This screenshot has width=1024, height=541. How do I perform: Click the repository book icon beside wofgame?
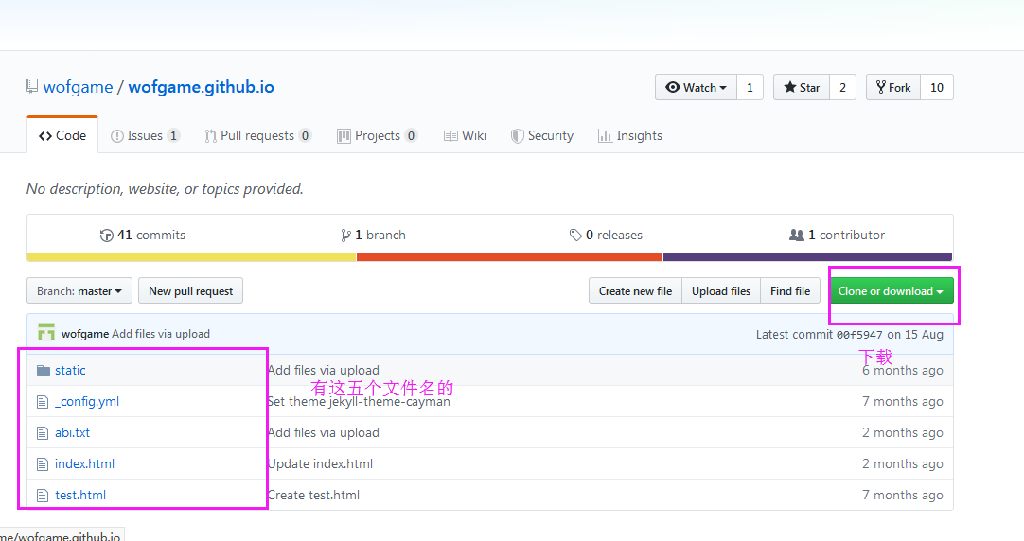click(31, 86)
